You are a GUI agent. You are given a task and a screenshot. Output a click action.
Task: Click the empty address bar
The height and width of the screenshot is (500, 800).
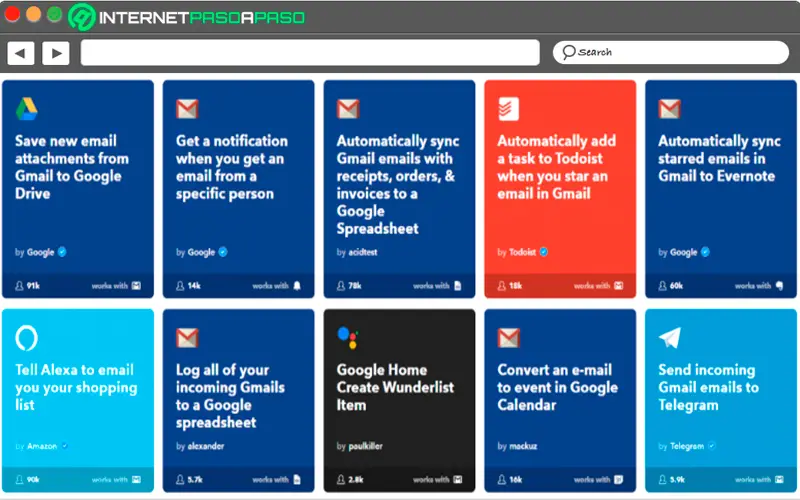pyautogui.click(x=310, y=53)
